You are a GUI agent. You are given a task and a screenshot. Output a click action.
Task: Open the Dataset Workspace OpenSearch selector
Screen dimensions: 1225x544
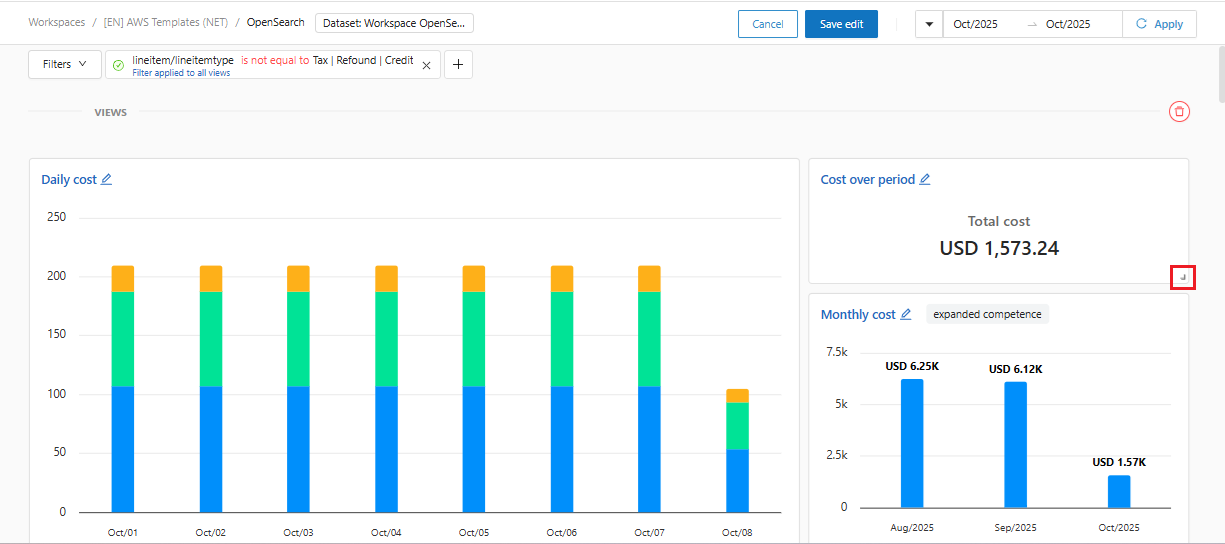[394, 23]
